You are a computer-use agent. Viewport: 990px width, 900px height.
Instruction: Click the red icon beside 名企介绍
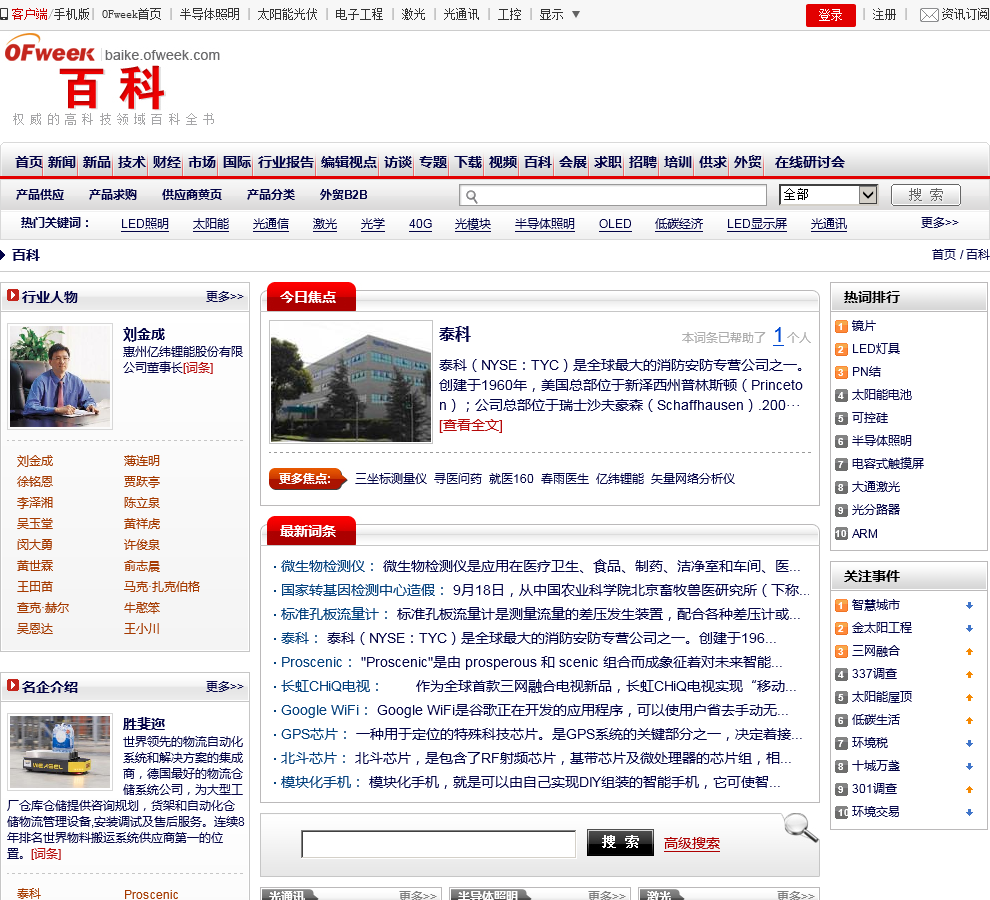coord(13,685)
